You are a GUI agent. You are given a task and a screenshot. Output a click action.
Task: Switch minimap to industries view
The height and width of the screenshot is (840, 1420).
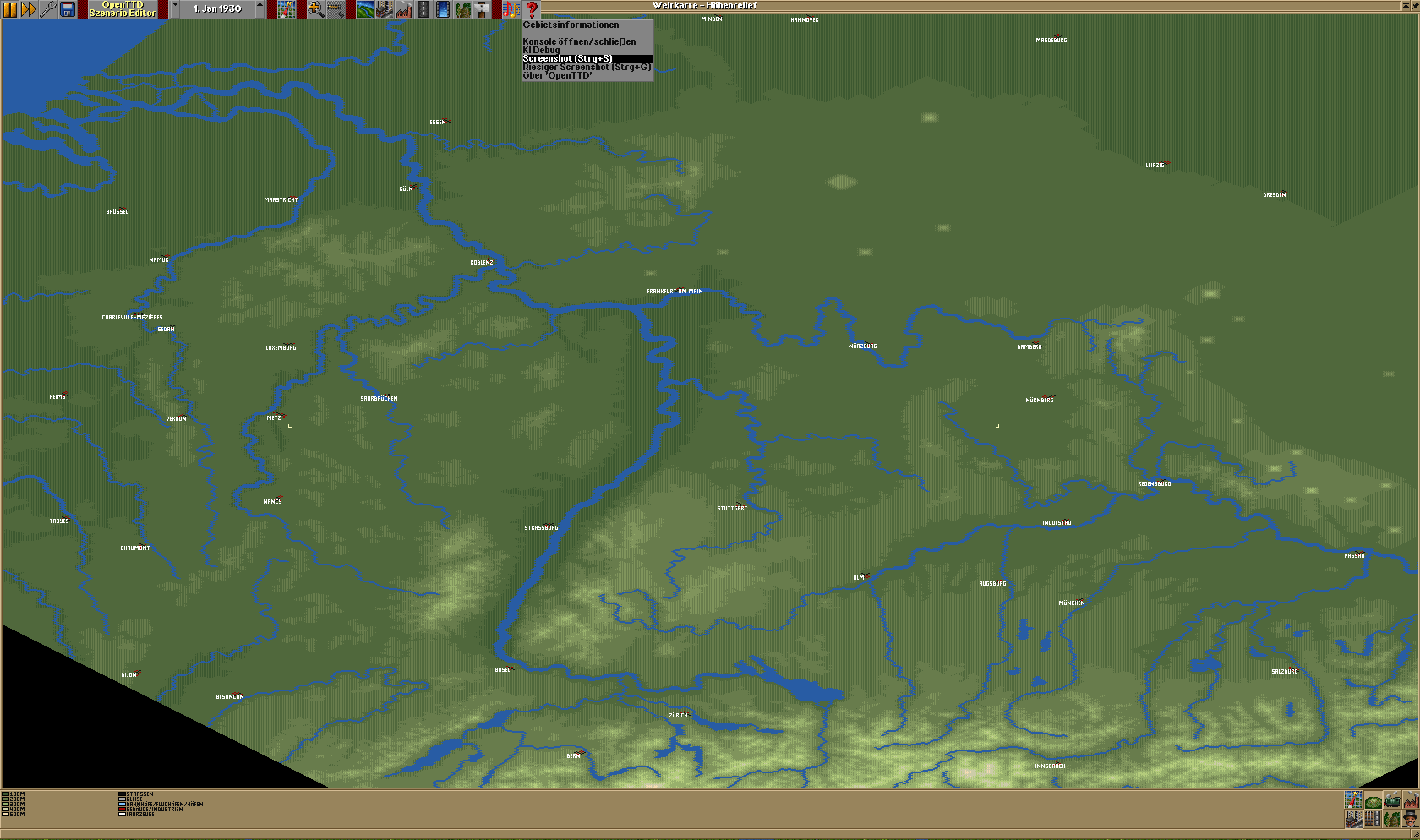point(1411,800)
